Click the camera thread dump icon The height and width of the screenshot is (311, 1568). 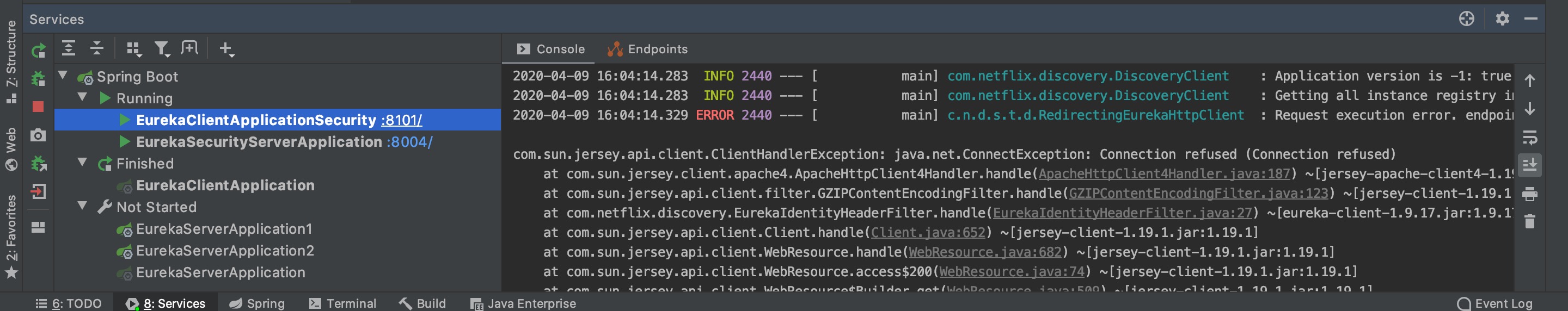[x=38, y=135]
